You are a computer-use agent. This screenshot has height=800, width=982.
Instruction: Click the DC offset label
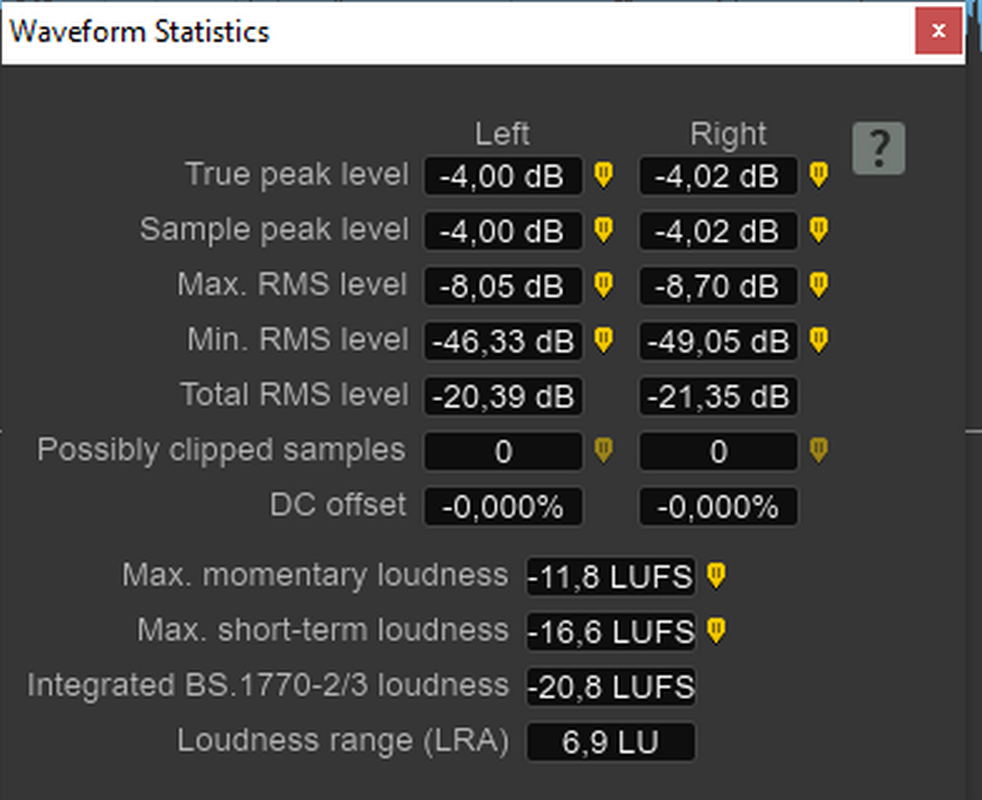pos(338,505)
